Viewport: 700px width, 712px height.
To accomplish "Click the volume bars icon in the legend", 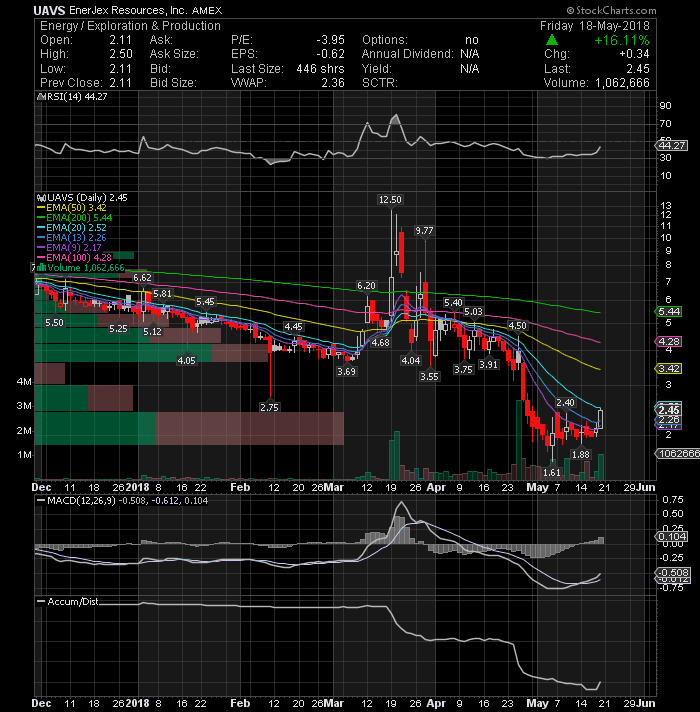I will point(41,268).
